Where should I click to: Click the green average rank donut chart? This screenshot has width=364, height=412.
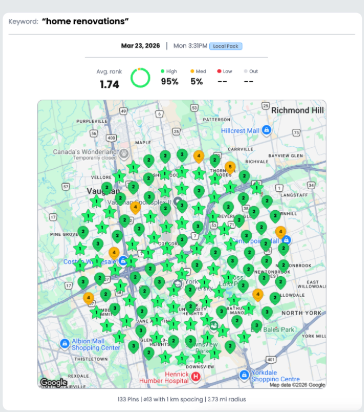pos(140,78)
